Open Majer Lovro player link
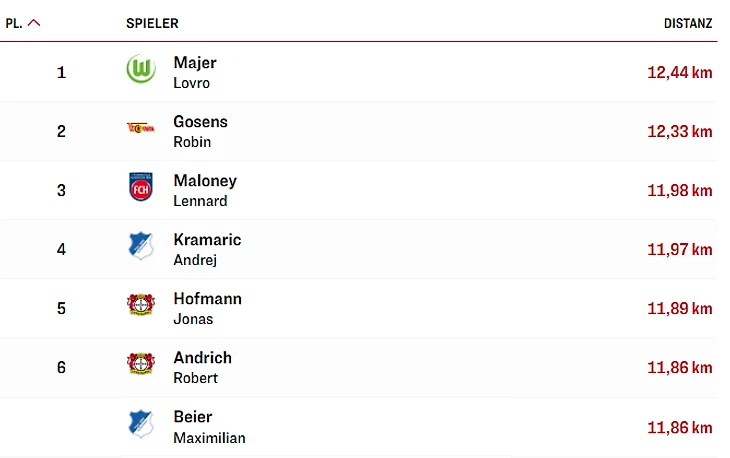 (x=195, y=72)
